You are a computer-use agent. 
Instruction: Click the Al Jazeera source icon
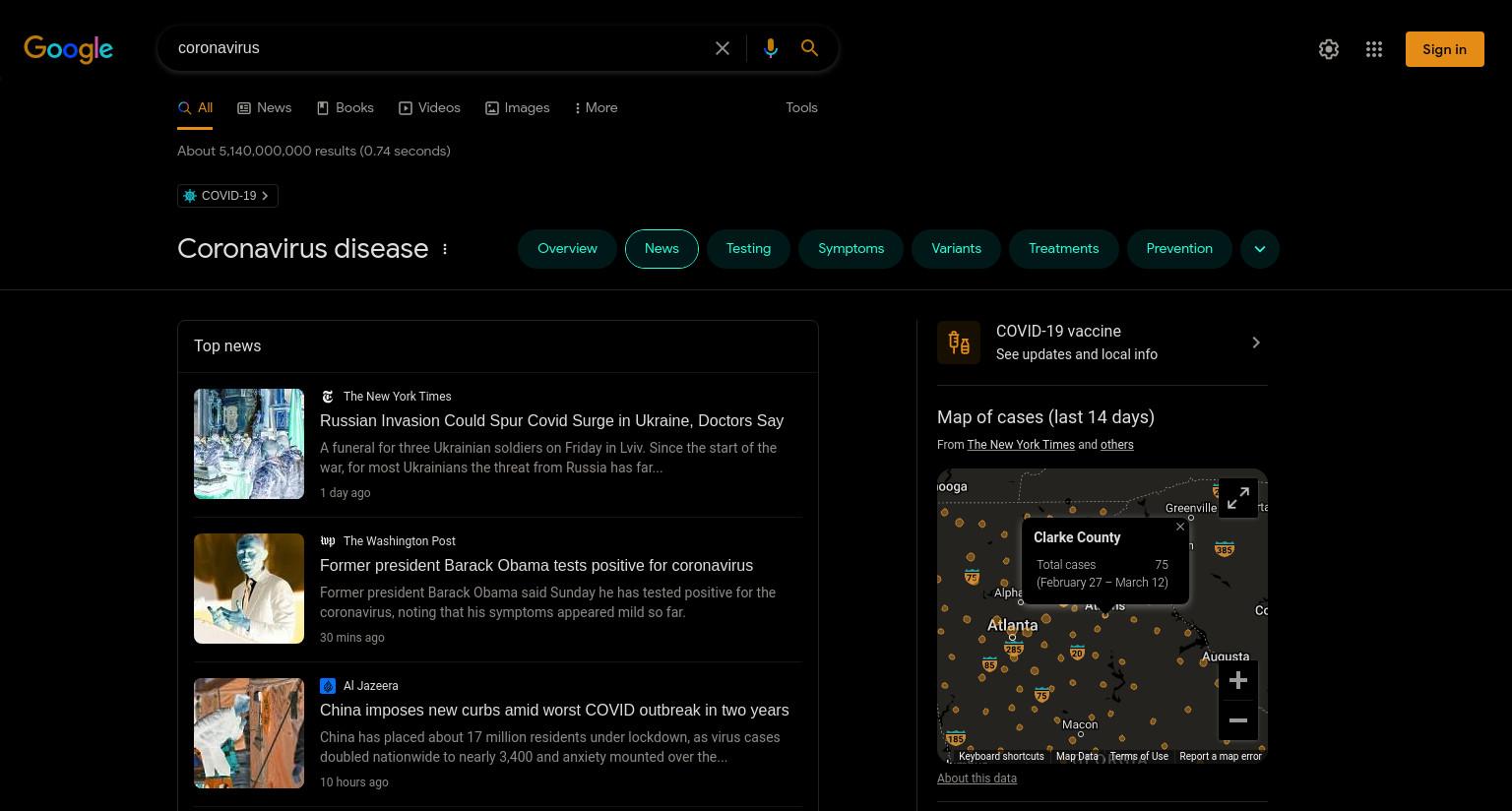[x=328, y=686]
